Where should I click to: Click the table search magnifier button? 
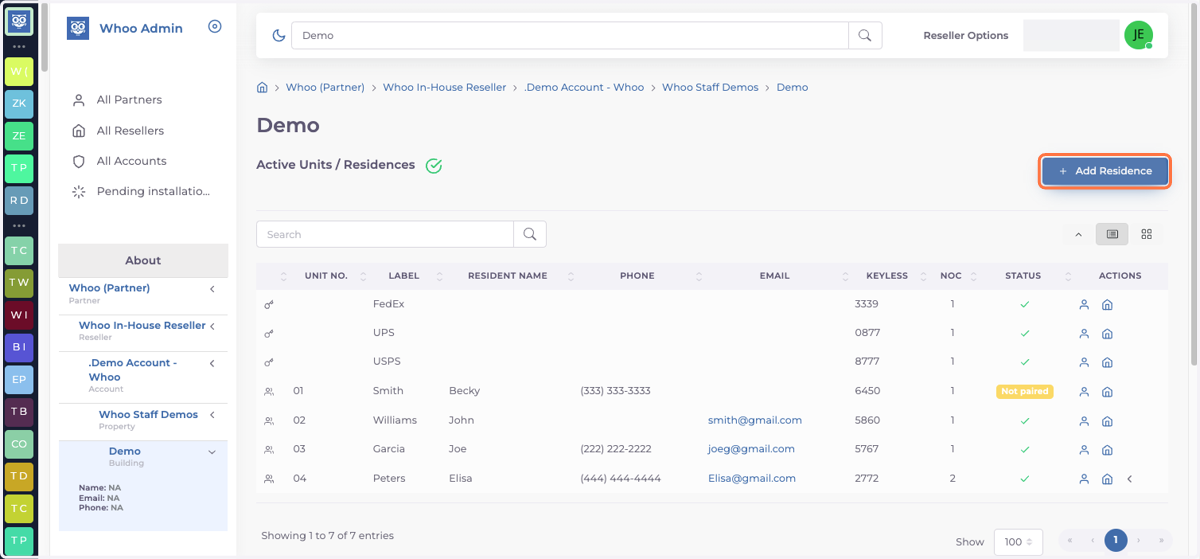point(530,234)
